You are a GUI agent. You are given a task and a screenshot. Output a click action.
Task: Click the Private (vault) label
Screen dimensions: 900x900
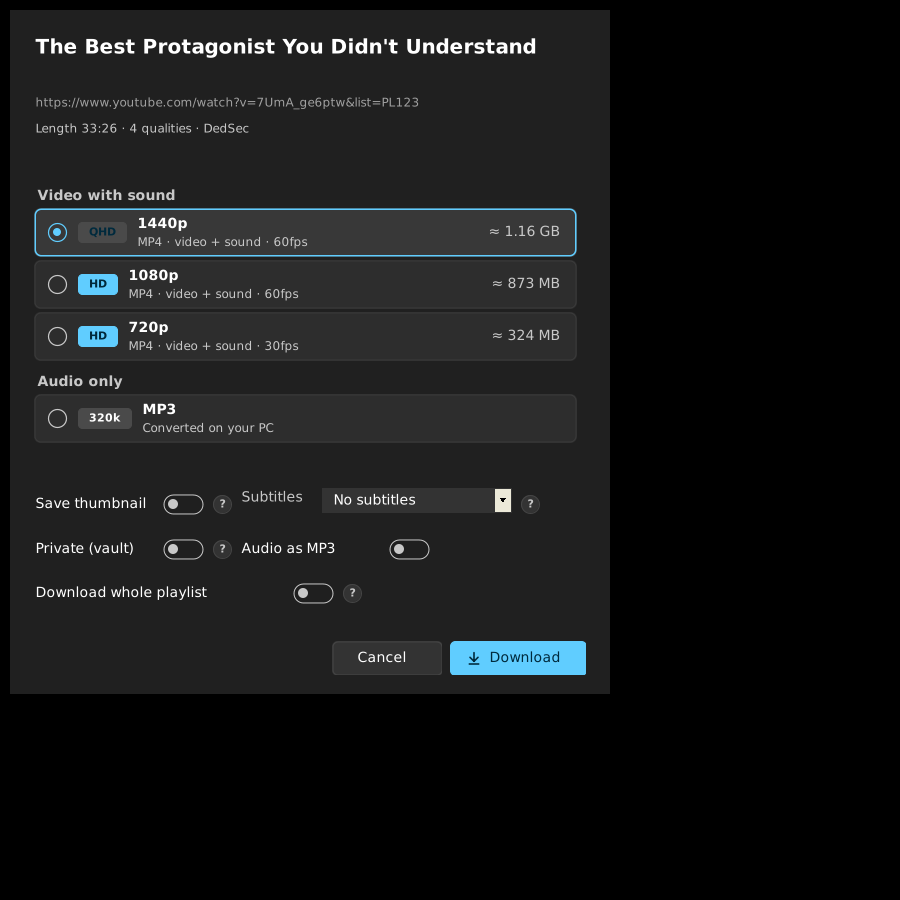coord(84,548)
